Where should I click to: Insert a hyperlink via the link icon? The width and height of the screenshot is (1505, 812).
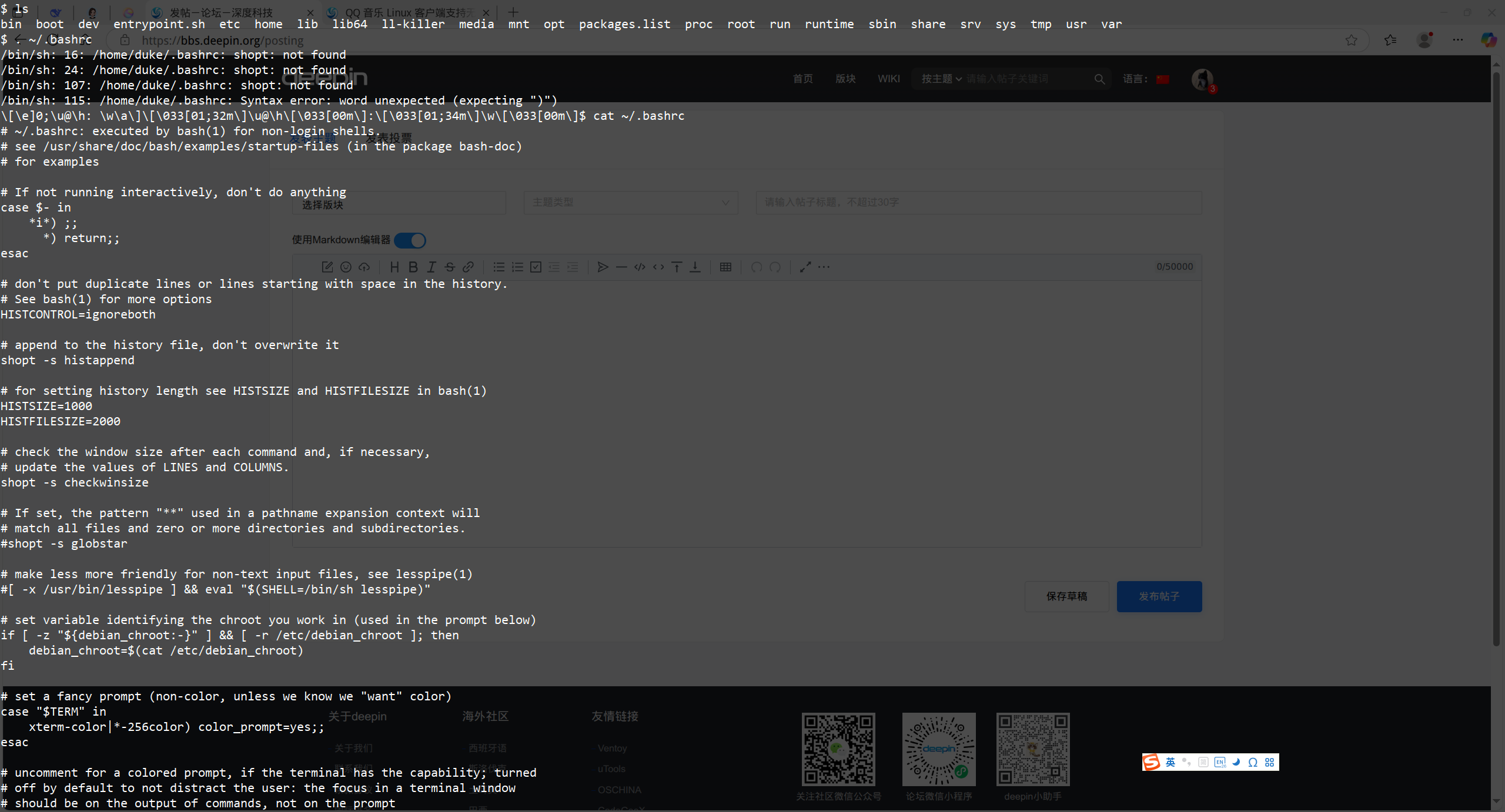[x=468, y=267]
